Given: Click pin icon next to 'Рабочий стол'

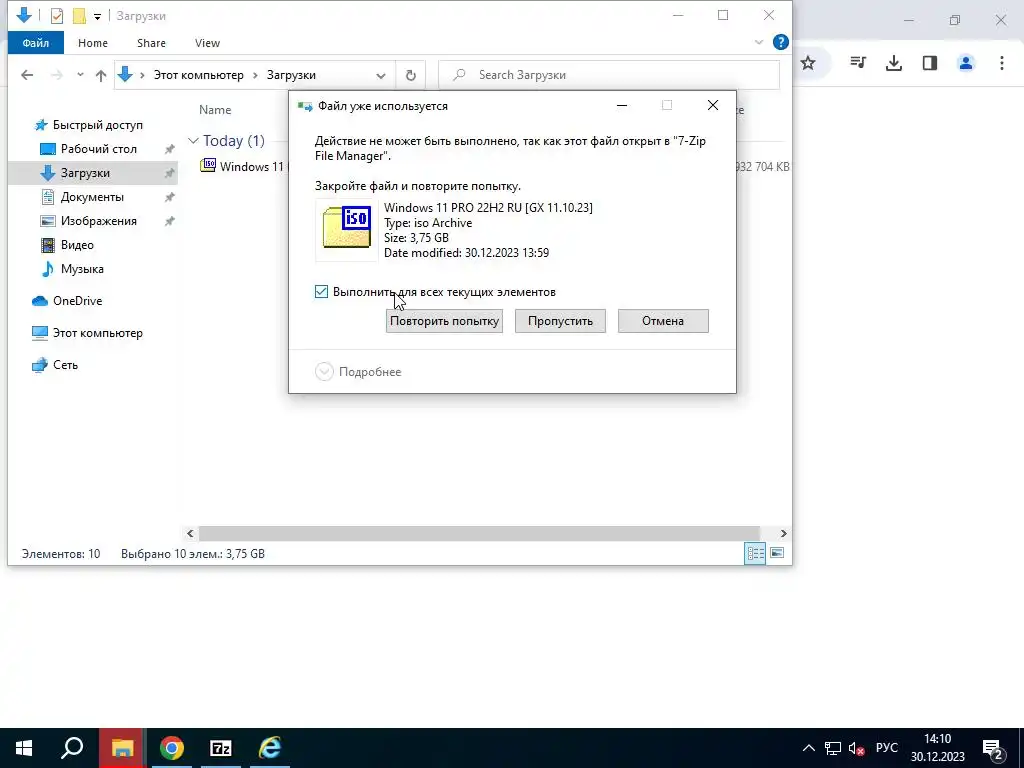Looking at the screenshot, I should [x=169, y=150].
